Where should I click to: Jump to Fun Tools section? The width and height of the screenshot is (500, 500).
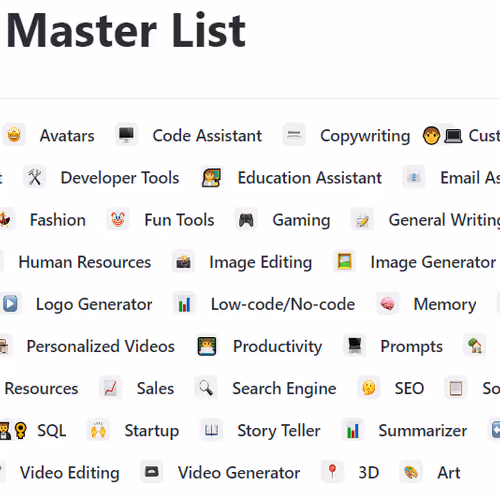(179, 220)
